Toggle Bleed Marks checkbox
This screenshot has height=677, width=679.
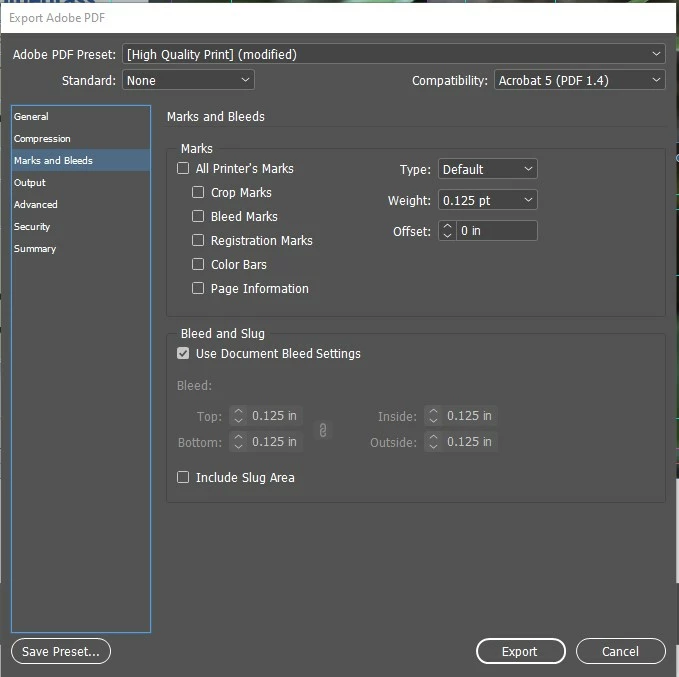click(198, 216)
